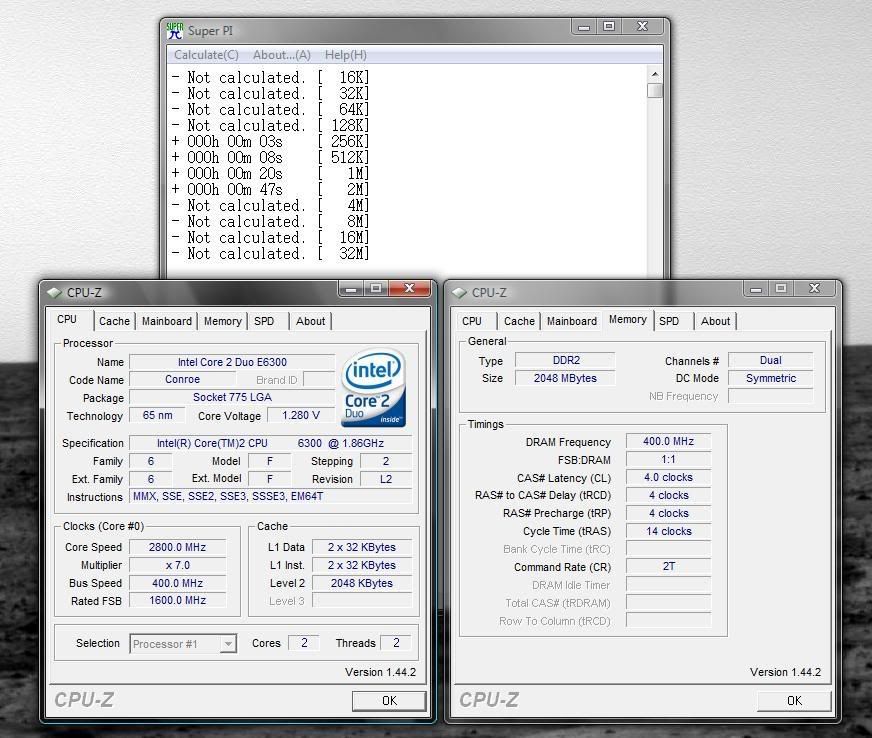Click the Technology value '65 nm'

click(x=157, y=415)
